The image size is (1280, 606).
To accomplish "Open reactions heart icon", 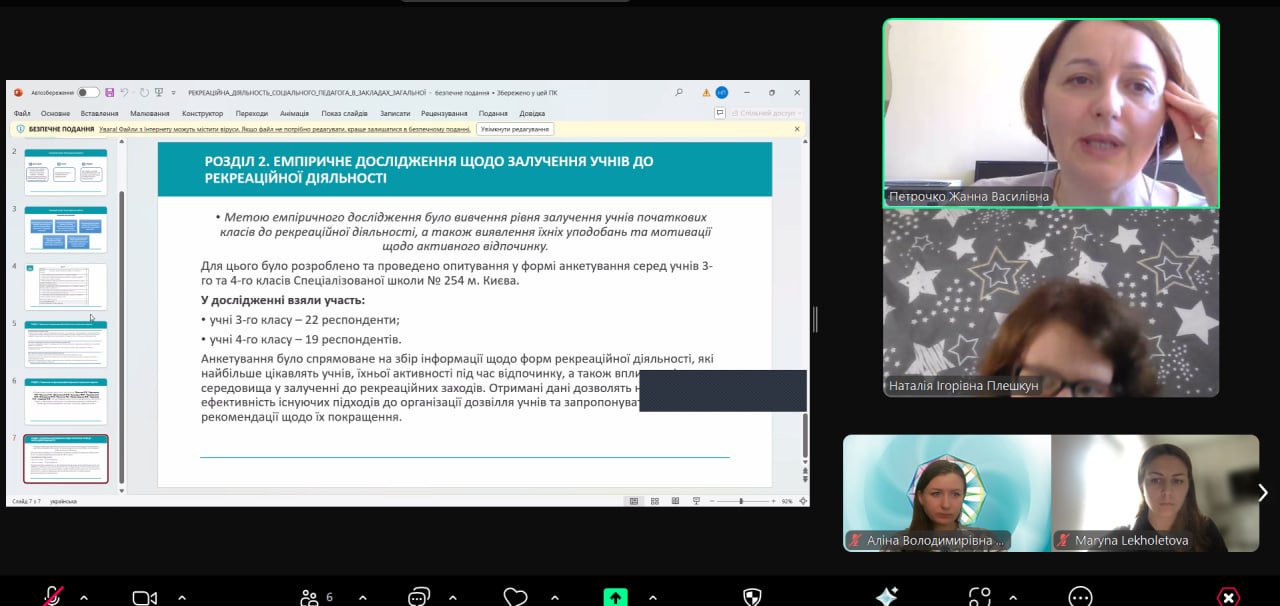I will click(515, 598).
